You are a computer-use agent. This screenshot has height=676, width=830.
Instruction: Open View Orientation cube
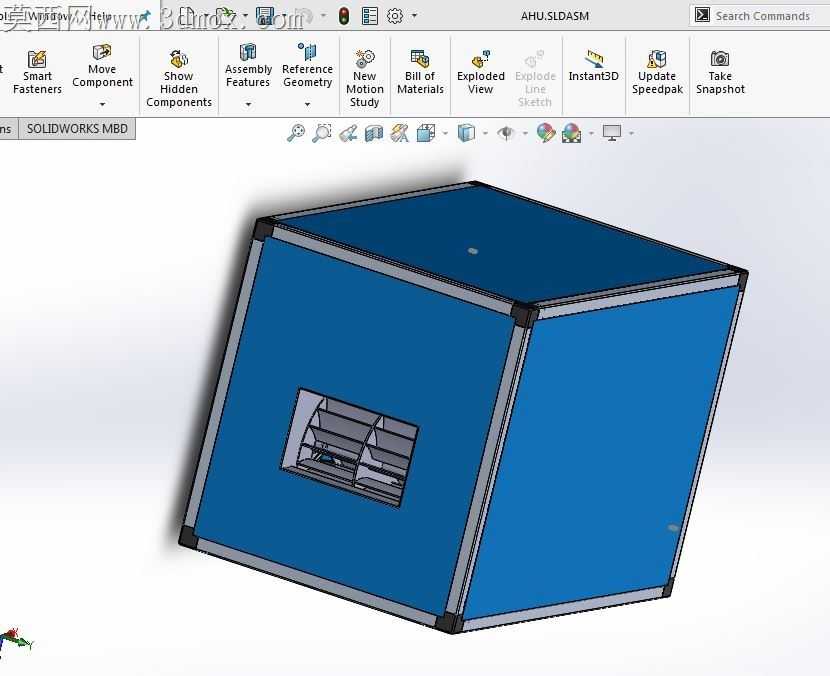click(426, 133)
